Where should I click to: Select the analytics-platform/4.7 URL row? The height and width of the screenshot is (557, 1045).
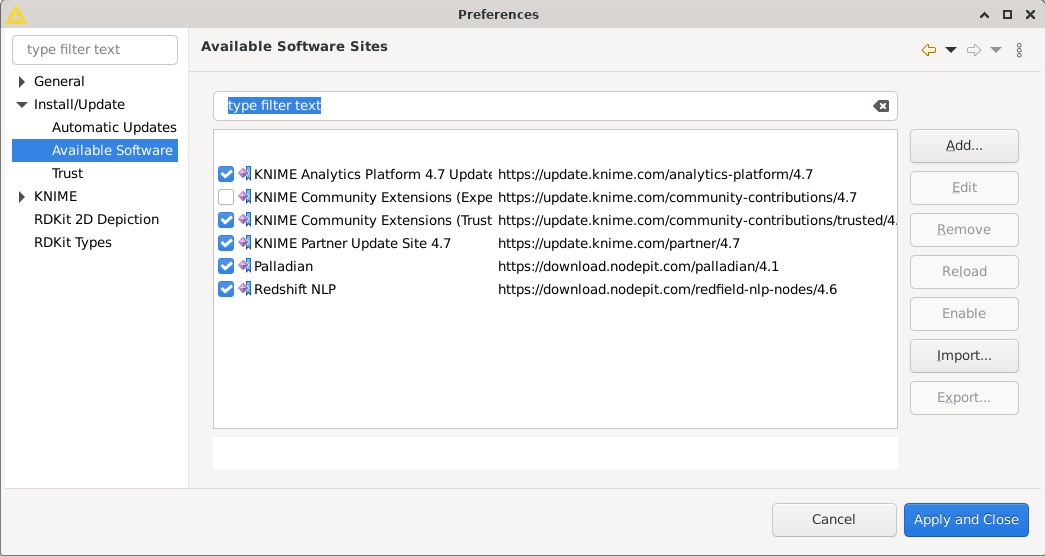pos(655,175)
